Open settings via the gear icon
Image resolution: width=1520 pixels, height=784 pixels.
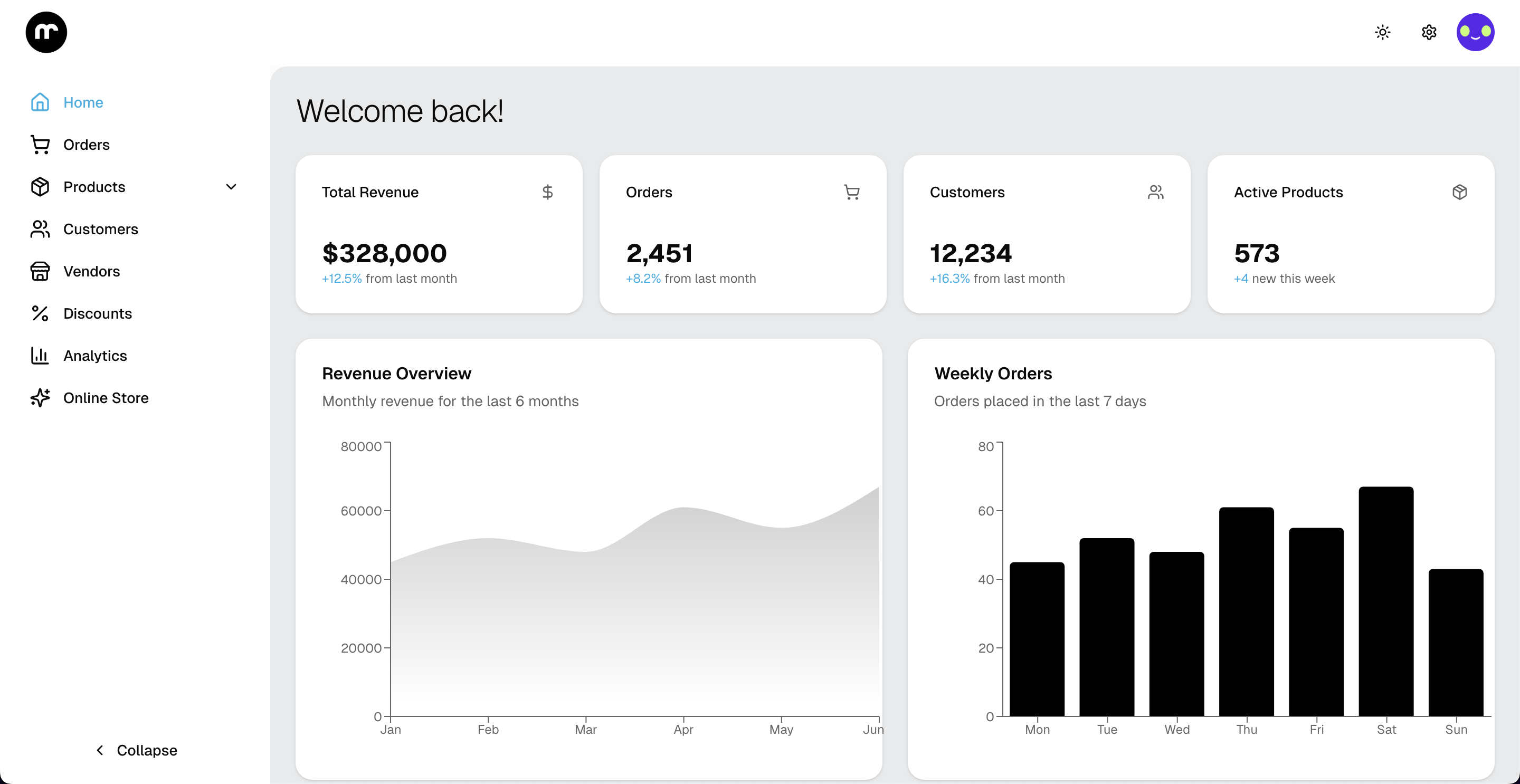(x=1429, y=32)
